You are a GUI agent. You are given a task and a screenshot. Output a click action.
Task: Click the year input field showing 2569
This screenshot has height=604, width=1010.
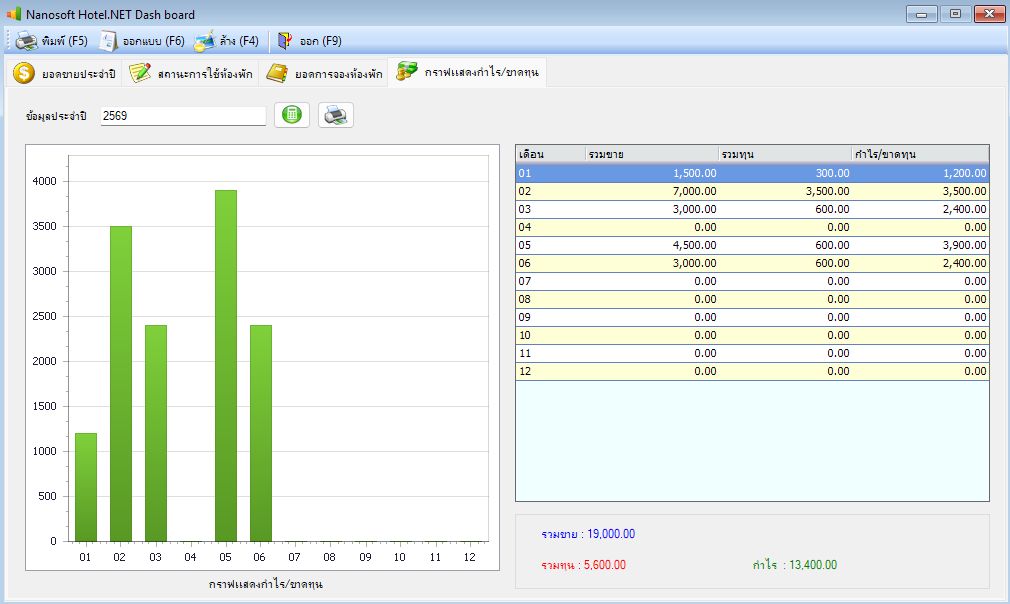tap(184, 116)
